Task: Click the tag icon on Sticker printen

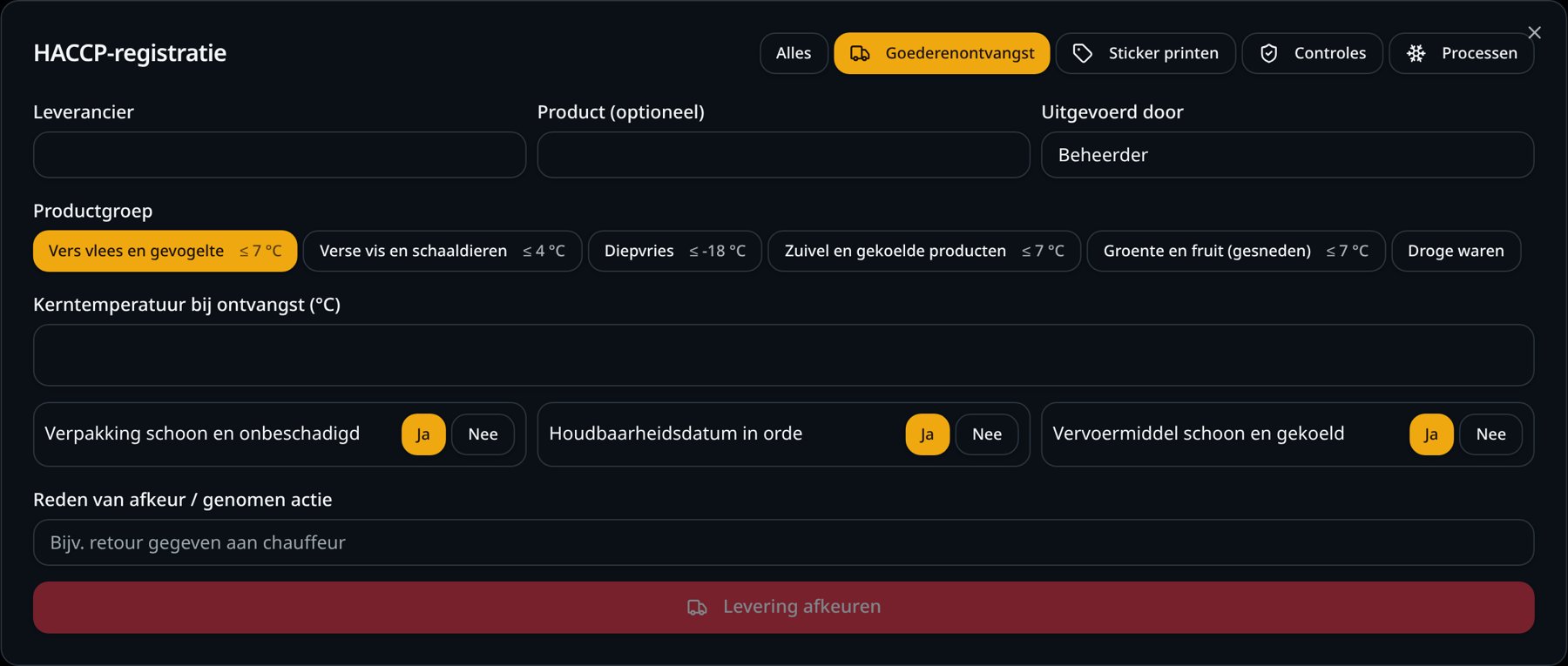Action: (x=1082, y=54)
